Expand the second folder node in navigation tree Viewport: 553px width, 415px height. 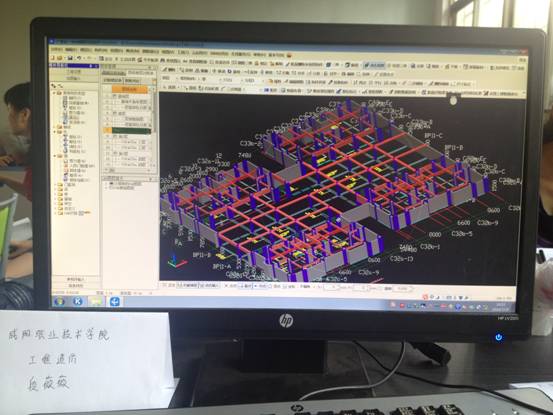point(55,127)
